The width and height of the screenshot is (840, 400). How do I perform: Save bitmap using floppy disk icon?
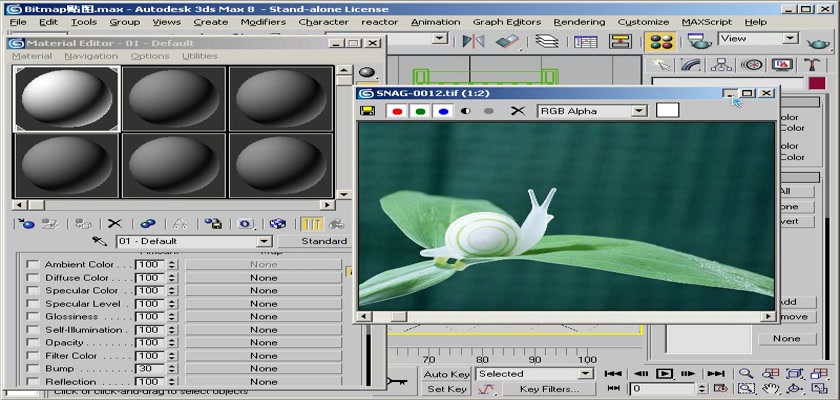pyautogui.click(x=368, y=111)
